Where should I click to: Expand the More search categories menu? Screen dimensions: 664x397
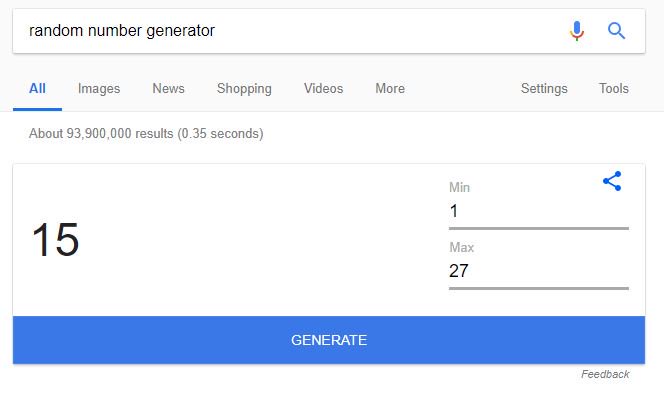tap(390, 88)
